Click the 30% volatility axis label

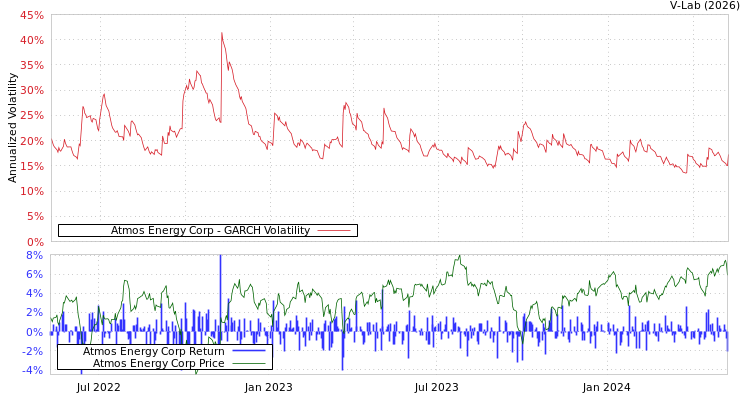tap(32, 90)
